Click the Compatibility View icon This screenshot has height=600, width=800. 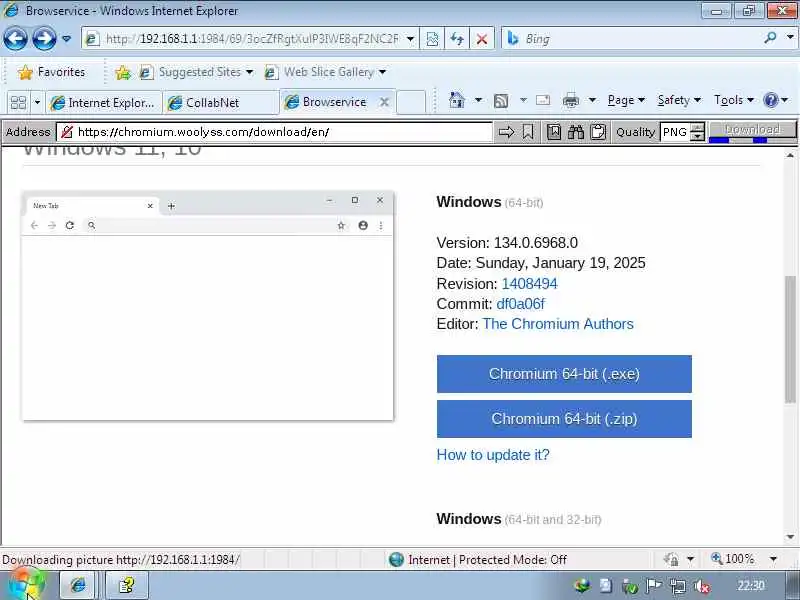click(x=432, y=39)
